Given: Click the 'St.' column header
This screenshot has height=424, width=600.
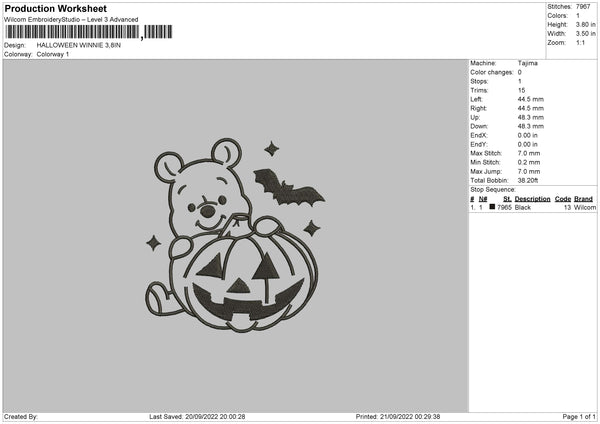Looking at the screenshot, I should click(x=507, y=199).
